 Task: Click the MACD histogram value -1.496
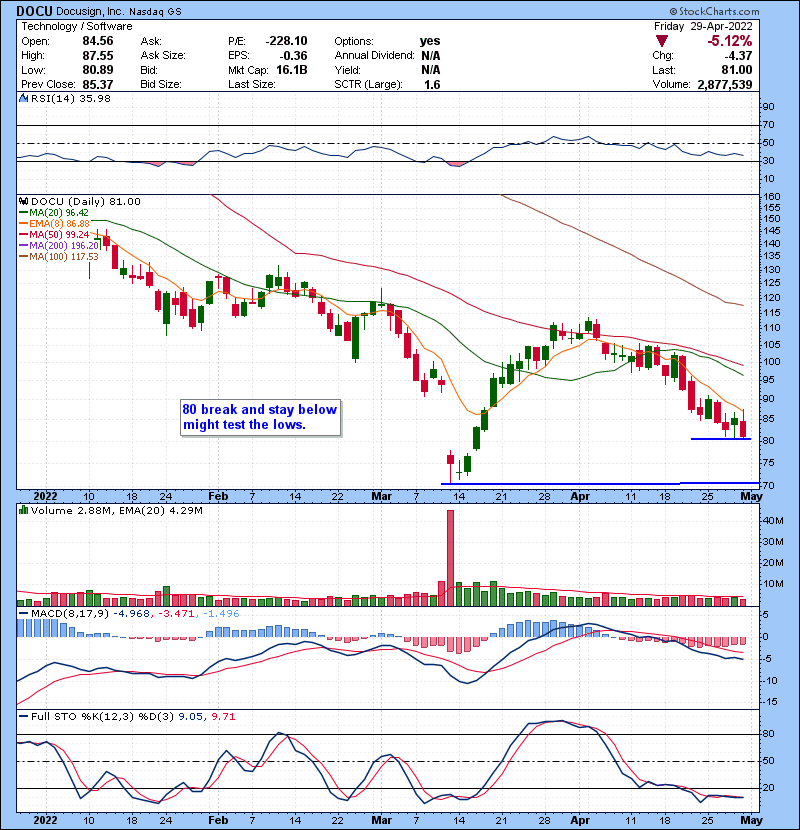[x=220, y=614]
